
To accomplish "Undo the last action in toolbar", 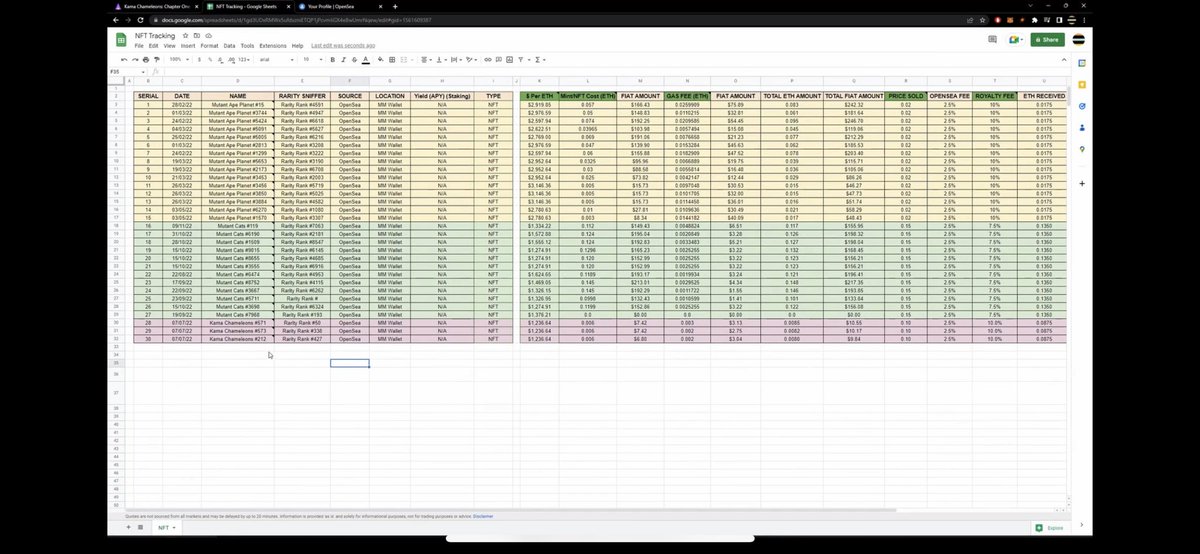I will click(123, 59).
